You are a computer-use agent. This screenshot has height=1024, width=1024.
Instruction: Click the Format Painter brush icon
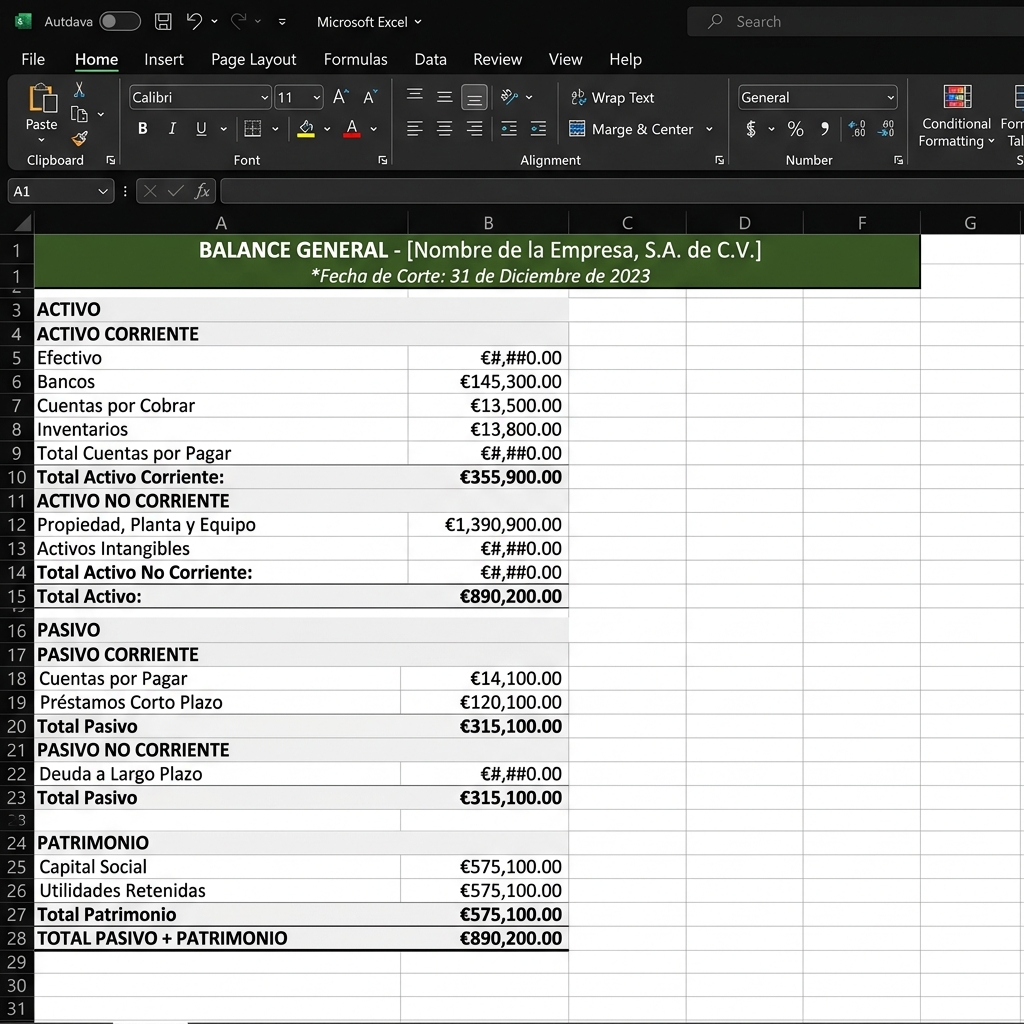tap(79, 138)
